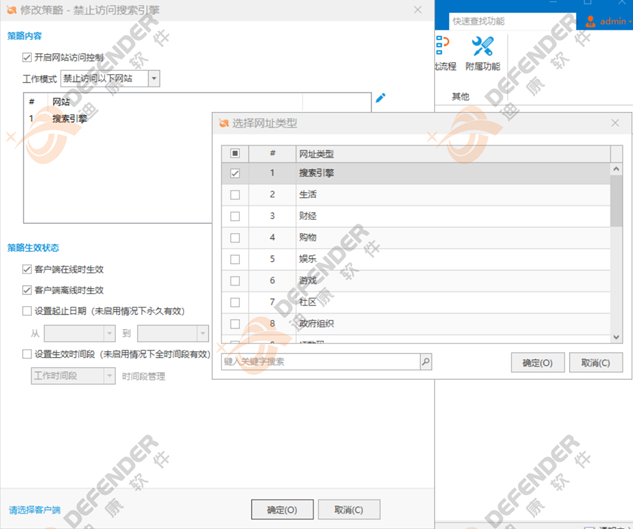Viewport: 633px width, 529px height.
Task: Enable 设置起止日期 checkbox
Action: tap(27, 311)
